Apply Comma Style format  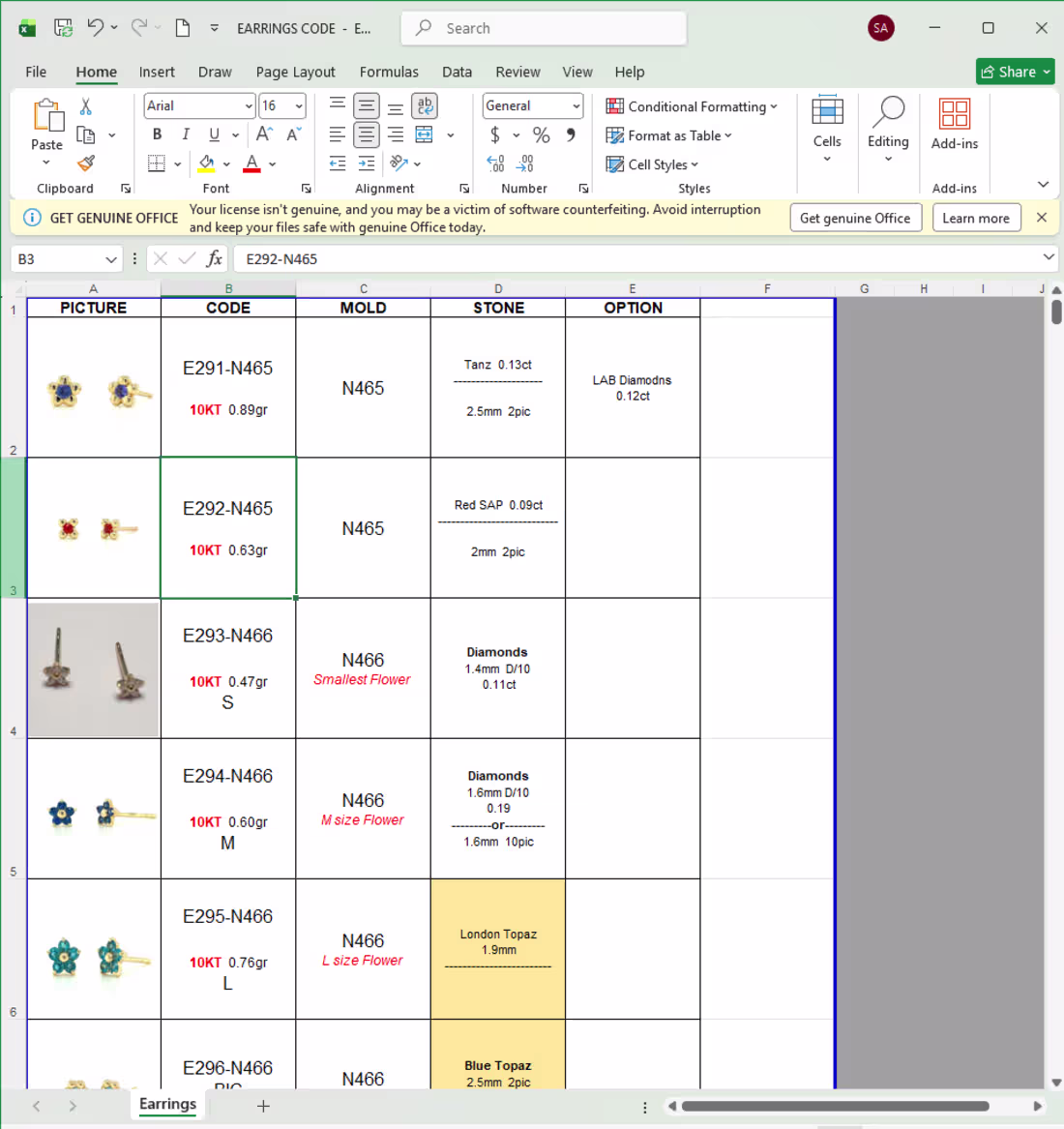pyautogui.click(x=571, y=134)
